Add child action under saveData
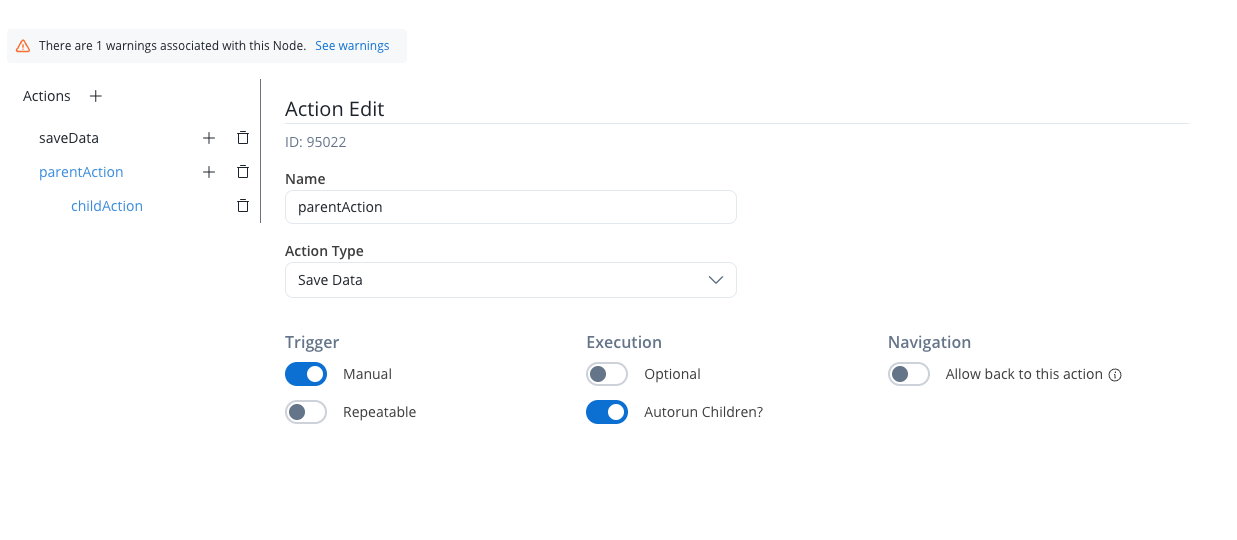1237x540 pixels. pos(209,138)
